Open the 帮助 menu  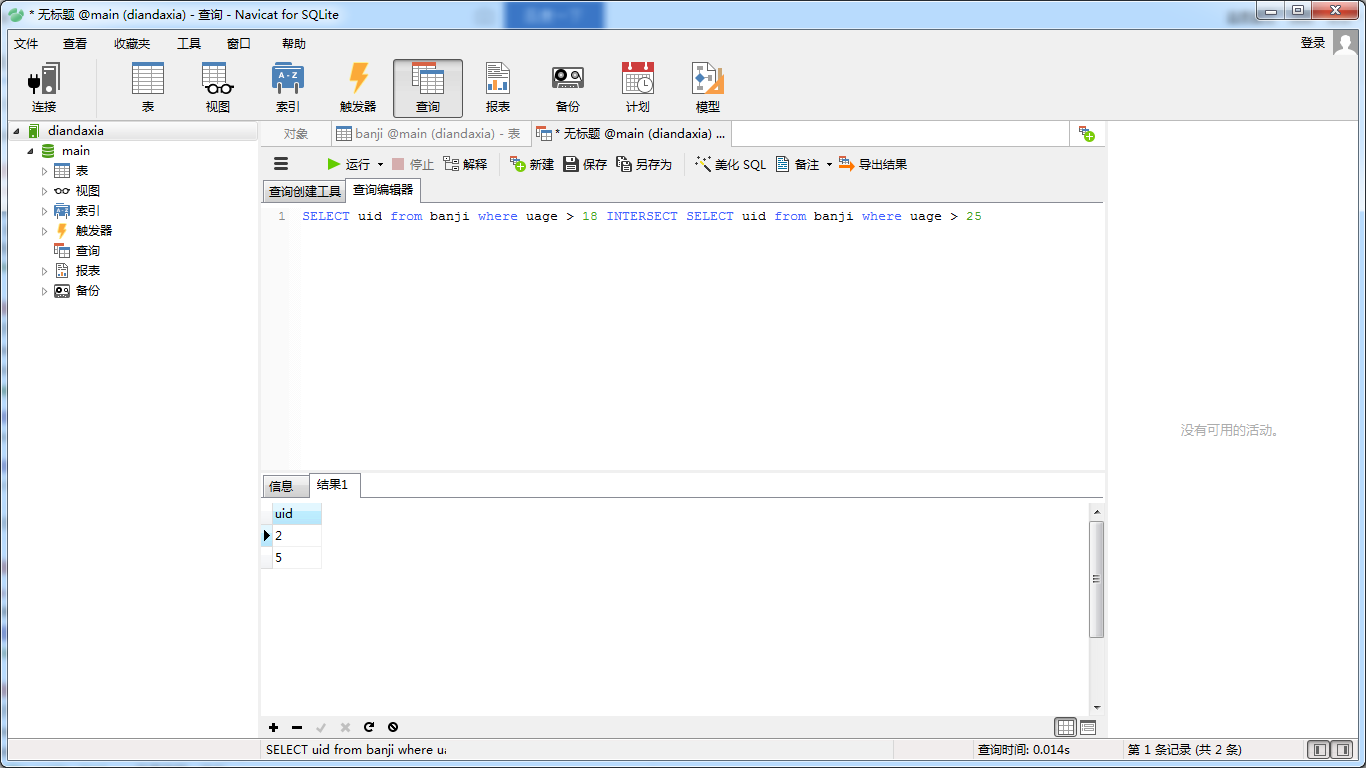click(294, 43)
